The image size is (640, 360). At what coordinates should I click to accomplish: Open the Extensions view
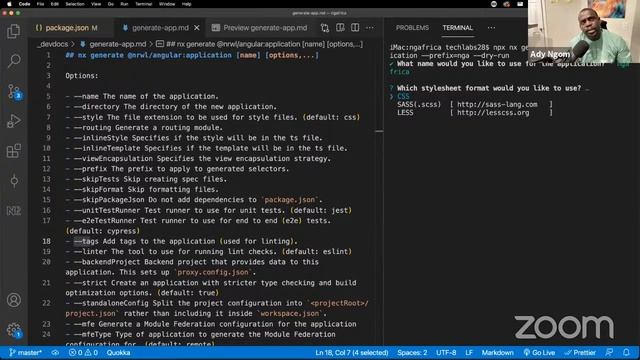(13, 151)
